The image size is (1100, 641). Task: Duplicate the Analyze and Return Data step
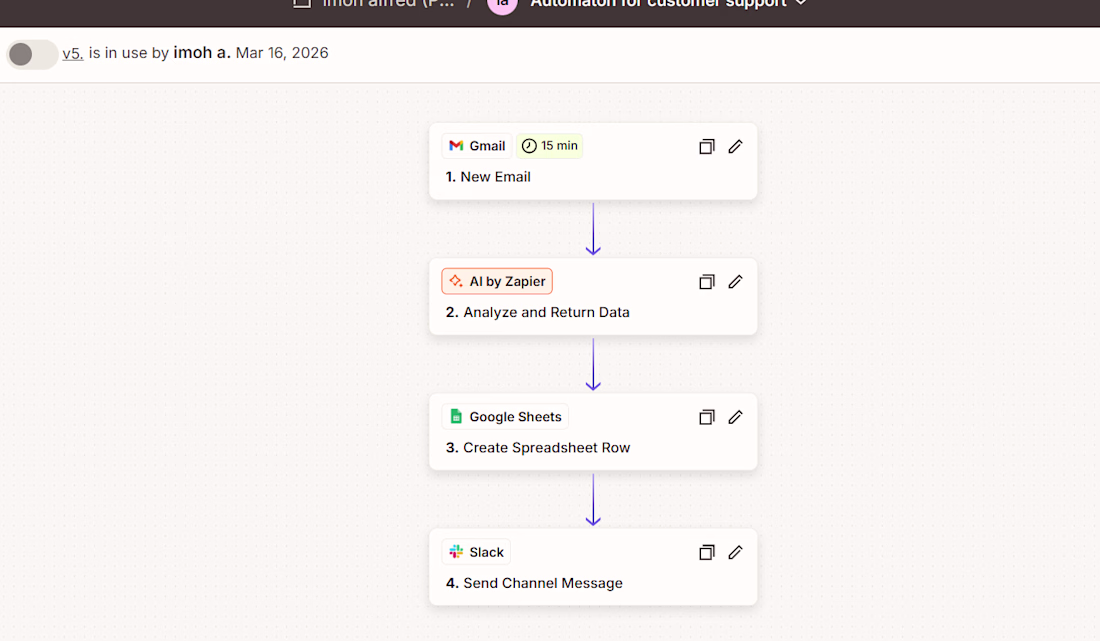707,282
